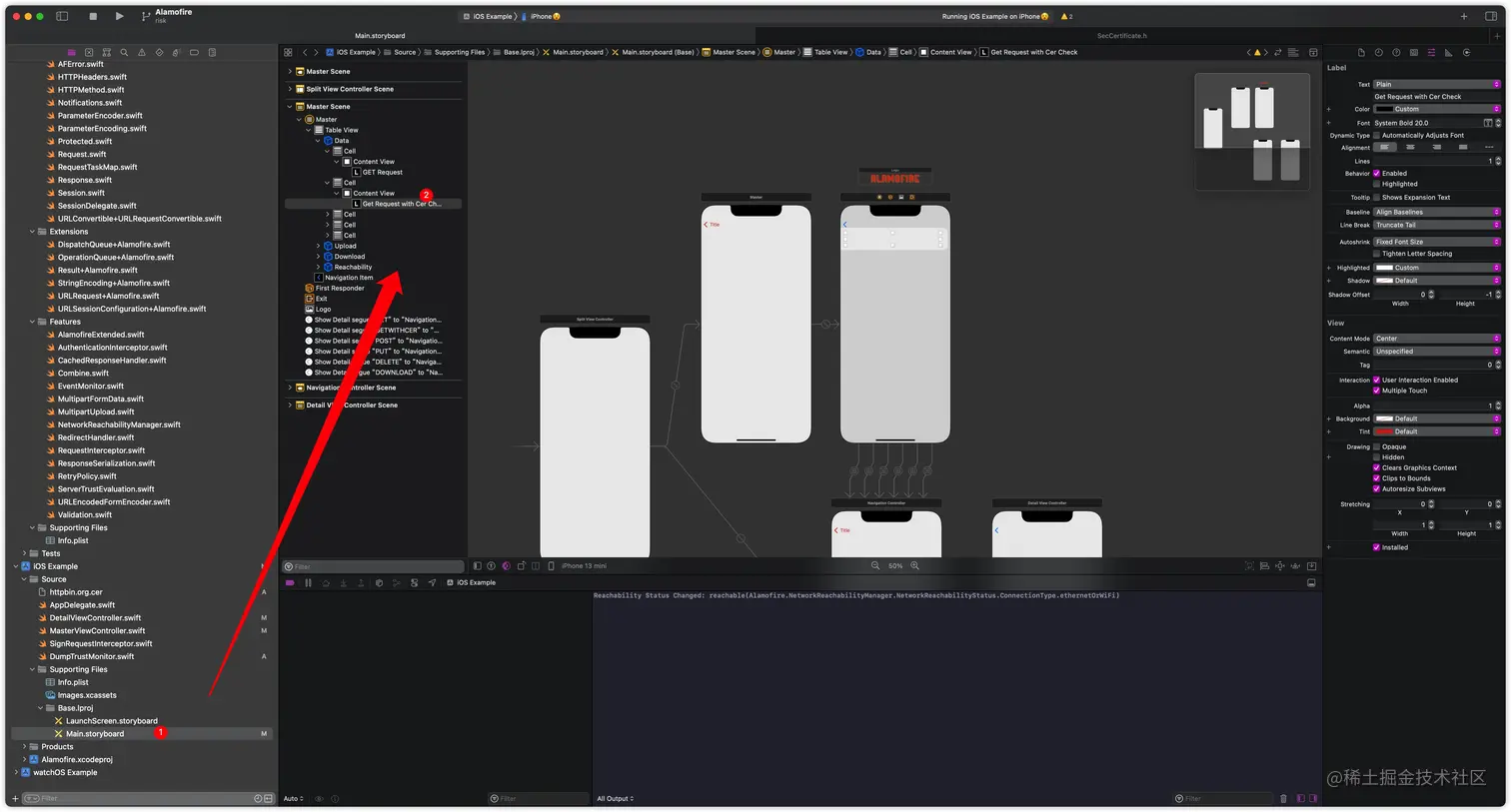Clear the console with trash icon
This screenshot has height=812, width=1511.
coord(1283,798)
